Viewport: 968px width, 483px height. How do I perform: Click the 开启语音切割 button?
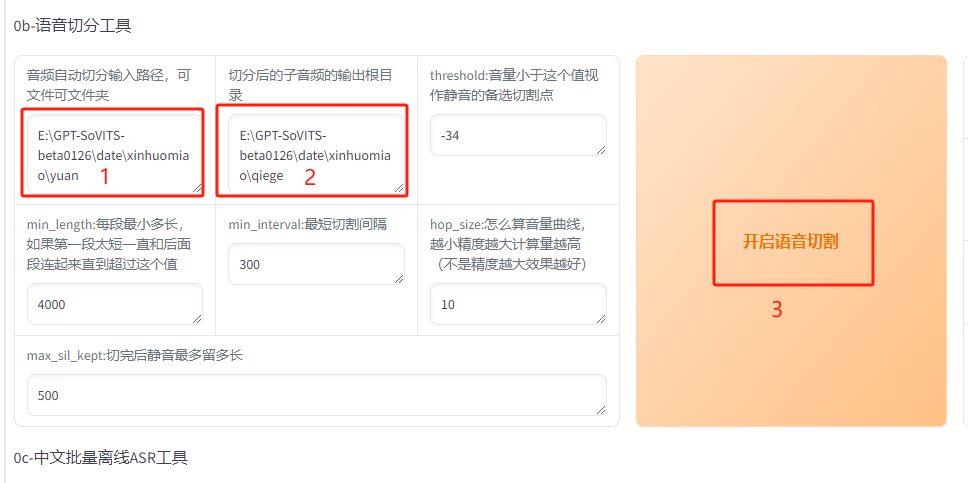(x=791, y=241)
